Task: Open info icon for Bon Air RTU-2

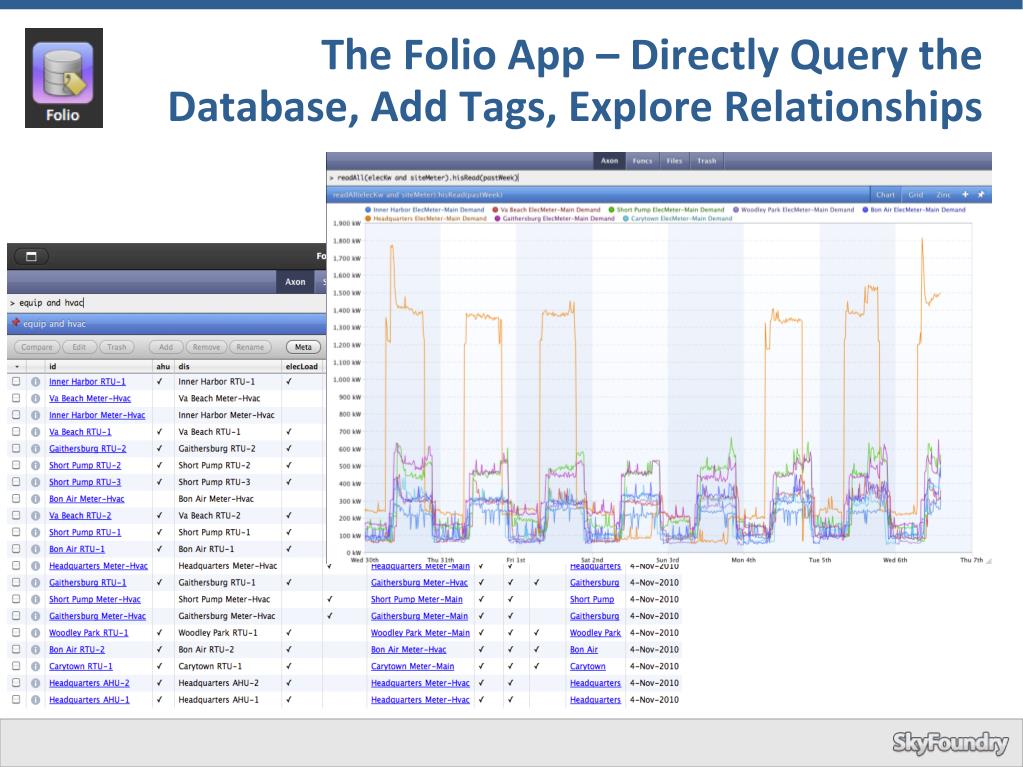Action: pyautogui.click(x=35, y=650)
